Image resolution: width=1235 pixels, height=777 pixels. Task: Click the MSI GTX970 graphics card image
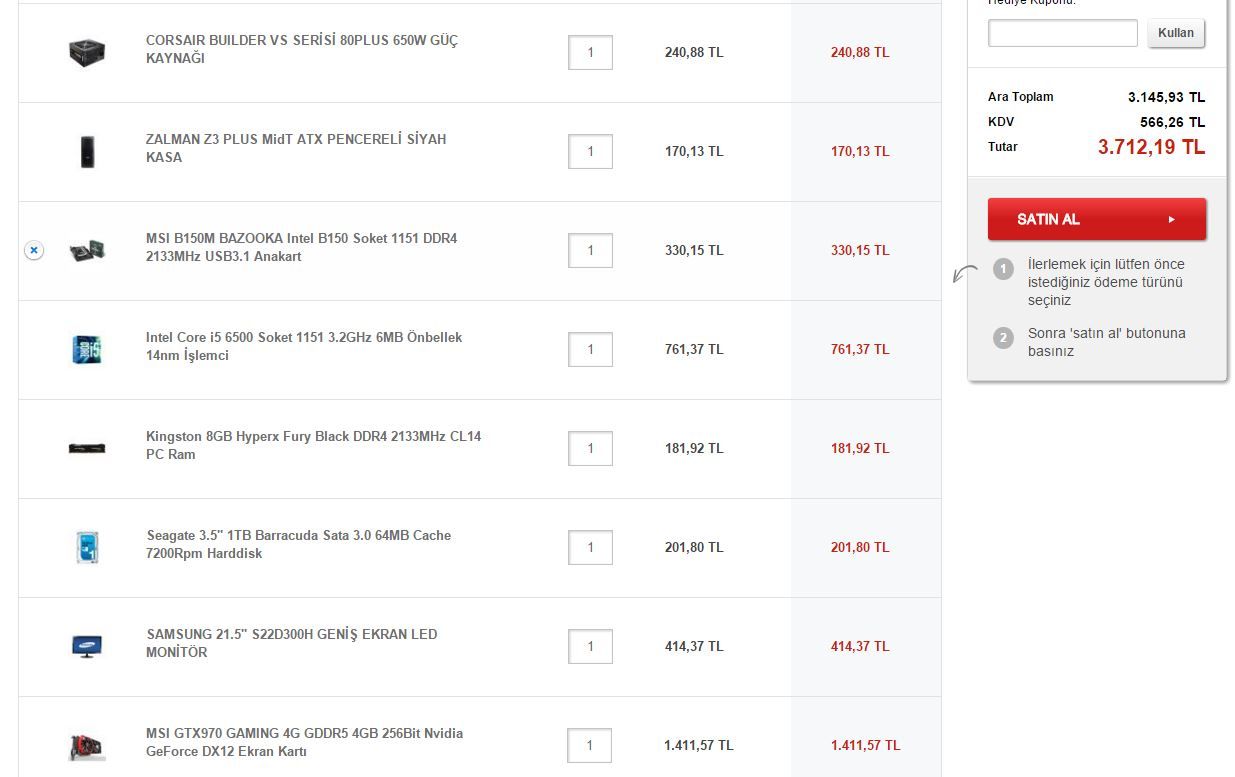(x=87, y=746)
